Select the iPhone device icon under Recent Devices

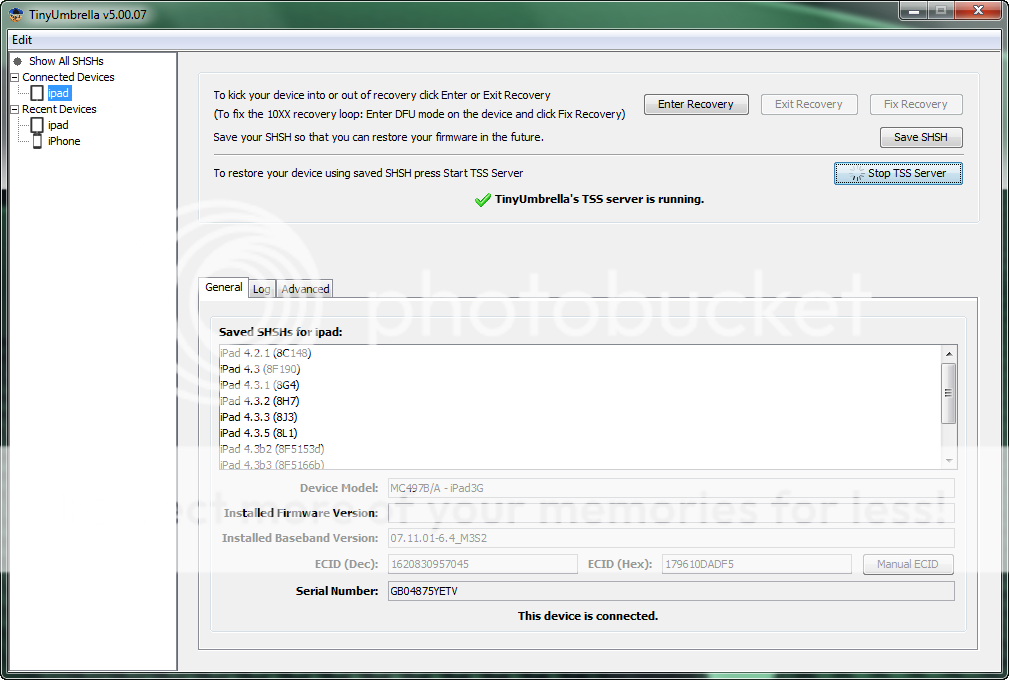pos(37,141)
